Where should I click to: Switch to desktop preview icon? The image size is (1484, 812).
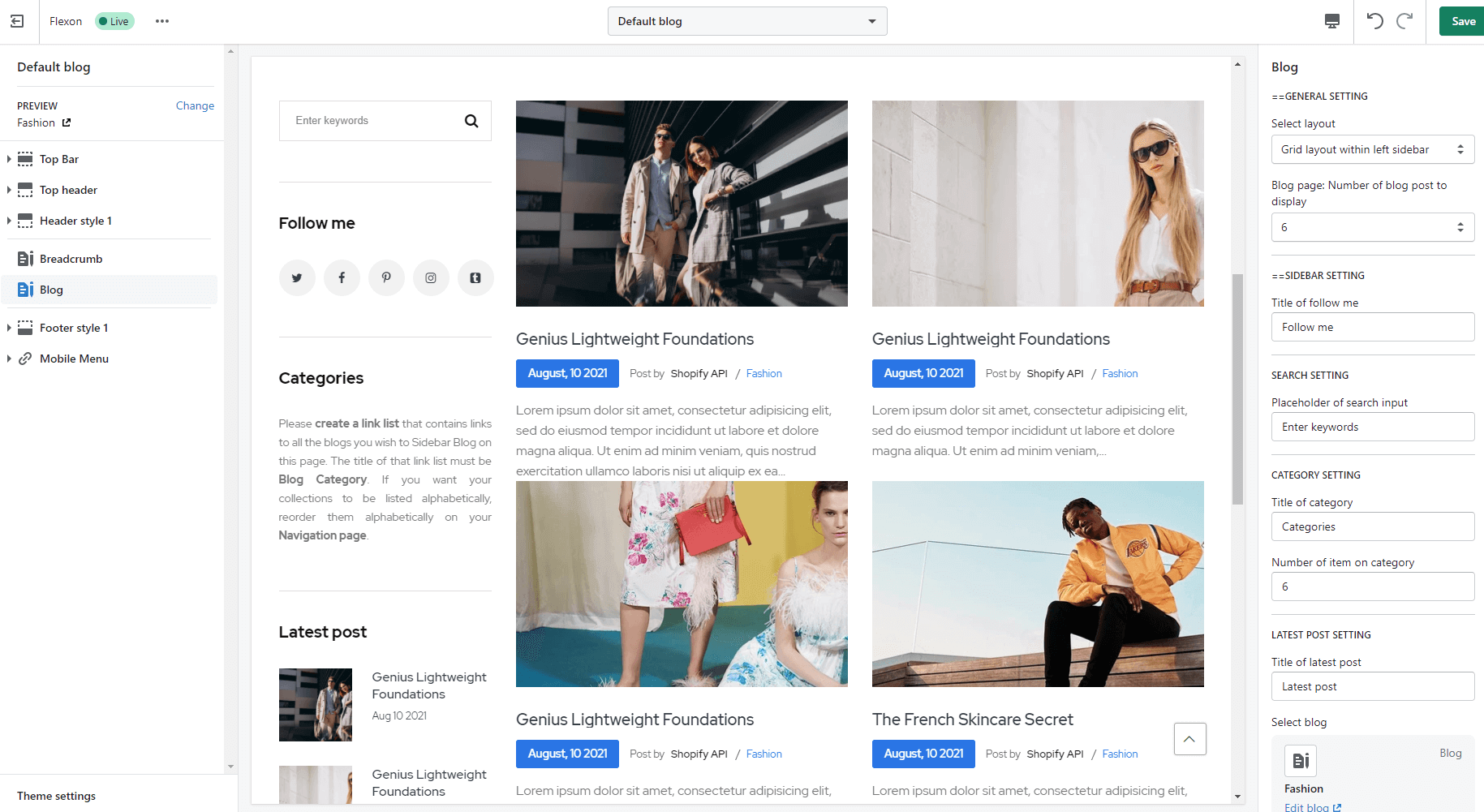[1331, 21]
